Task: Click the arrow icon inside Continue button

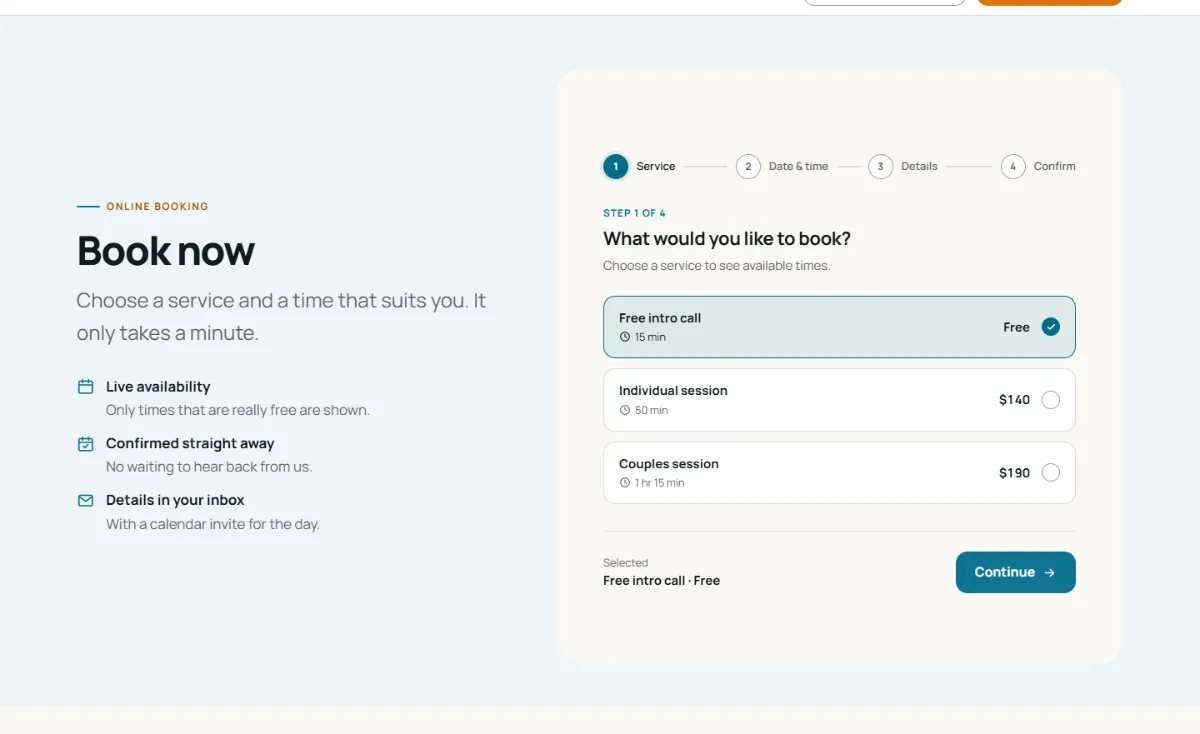Action: click(1049, 573)
